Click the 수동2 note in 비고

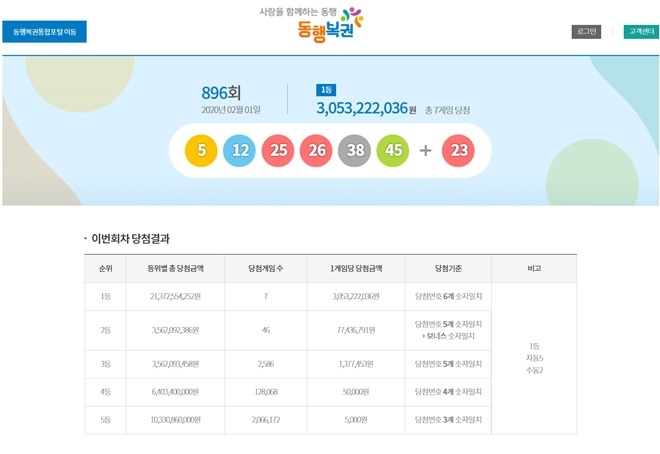tap(535, 371)
